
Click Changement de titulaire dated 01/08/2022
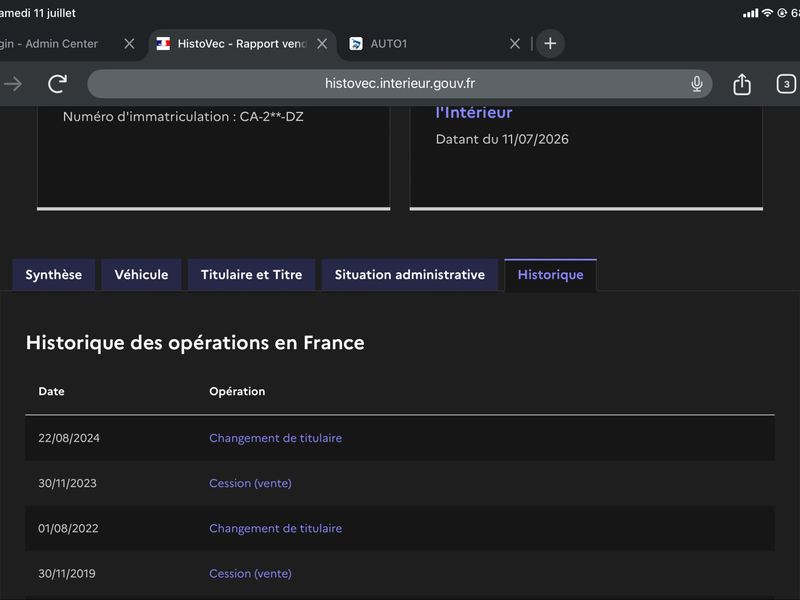pos(276,529)
